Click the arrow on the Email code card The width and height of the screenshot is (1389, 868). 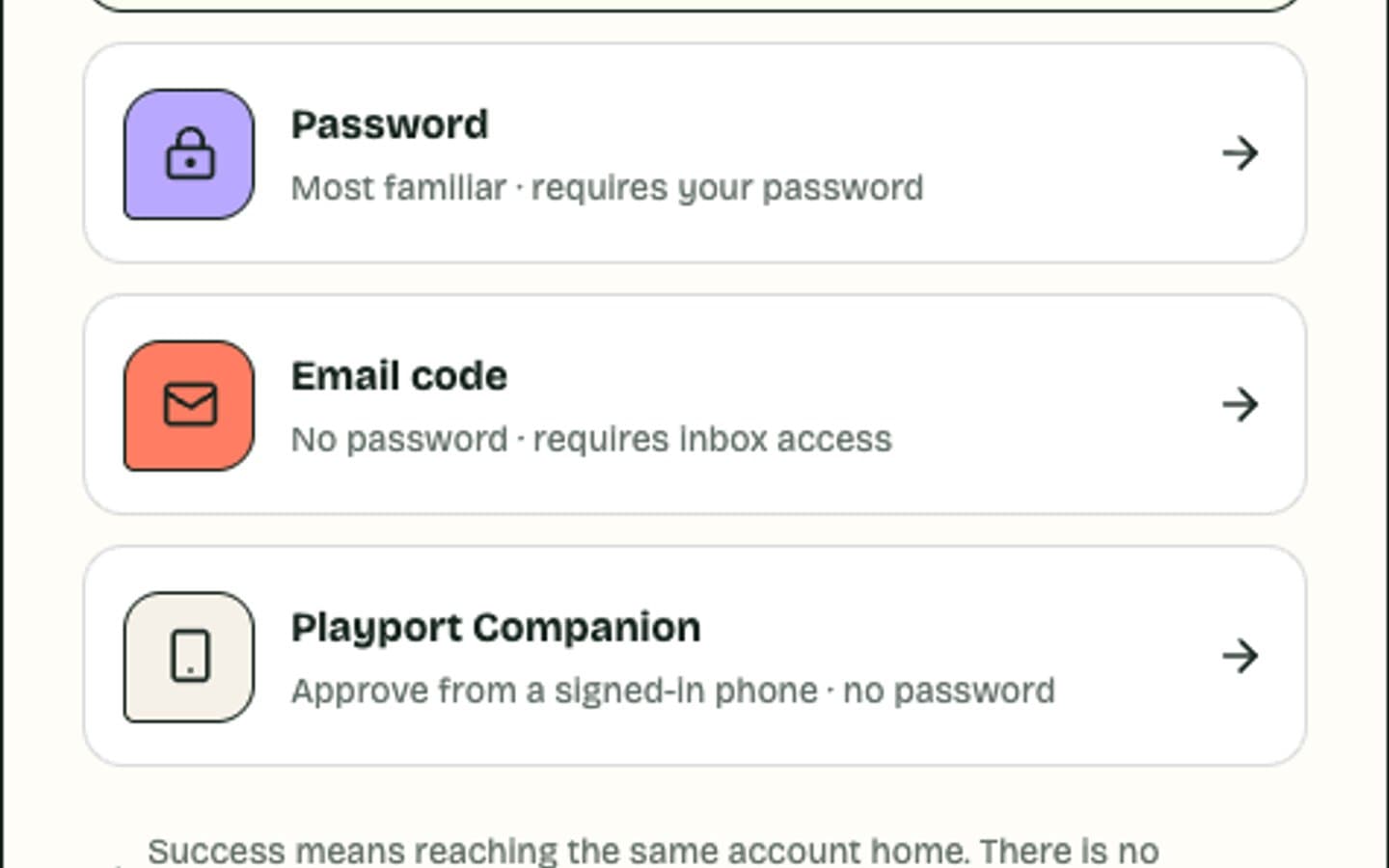[x=1239, y=404]
